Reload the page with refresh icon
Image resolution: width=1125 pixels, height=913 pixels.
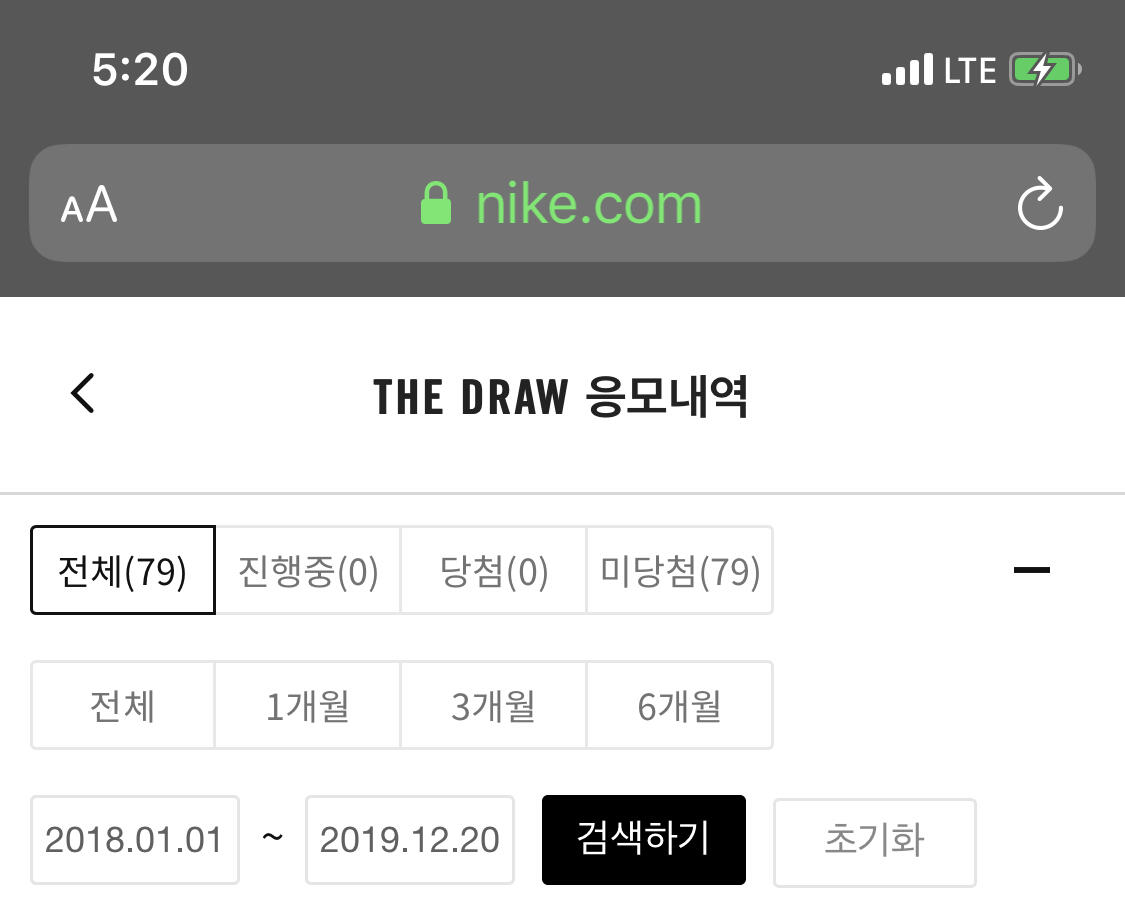(x=1040, y=204)
